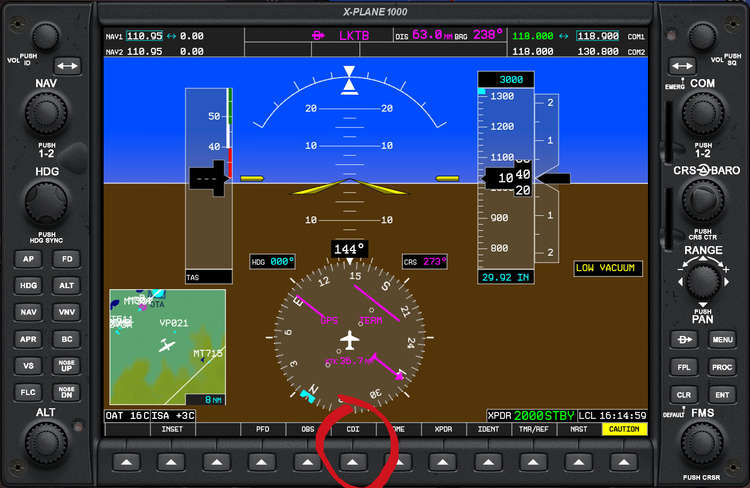Viewport: 750px width, 488px height.
Task: Swap COM active and standby frequencies
Action: [x=682, y=66]
